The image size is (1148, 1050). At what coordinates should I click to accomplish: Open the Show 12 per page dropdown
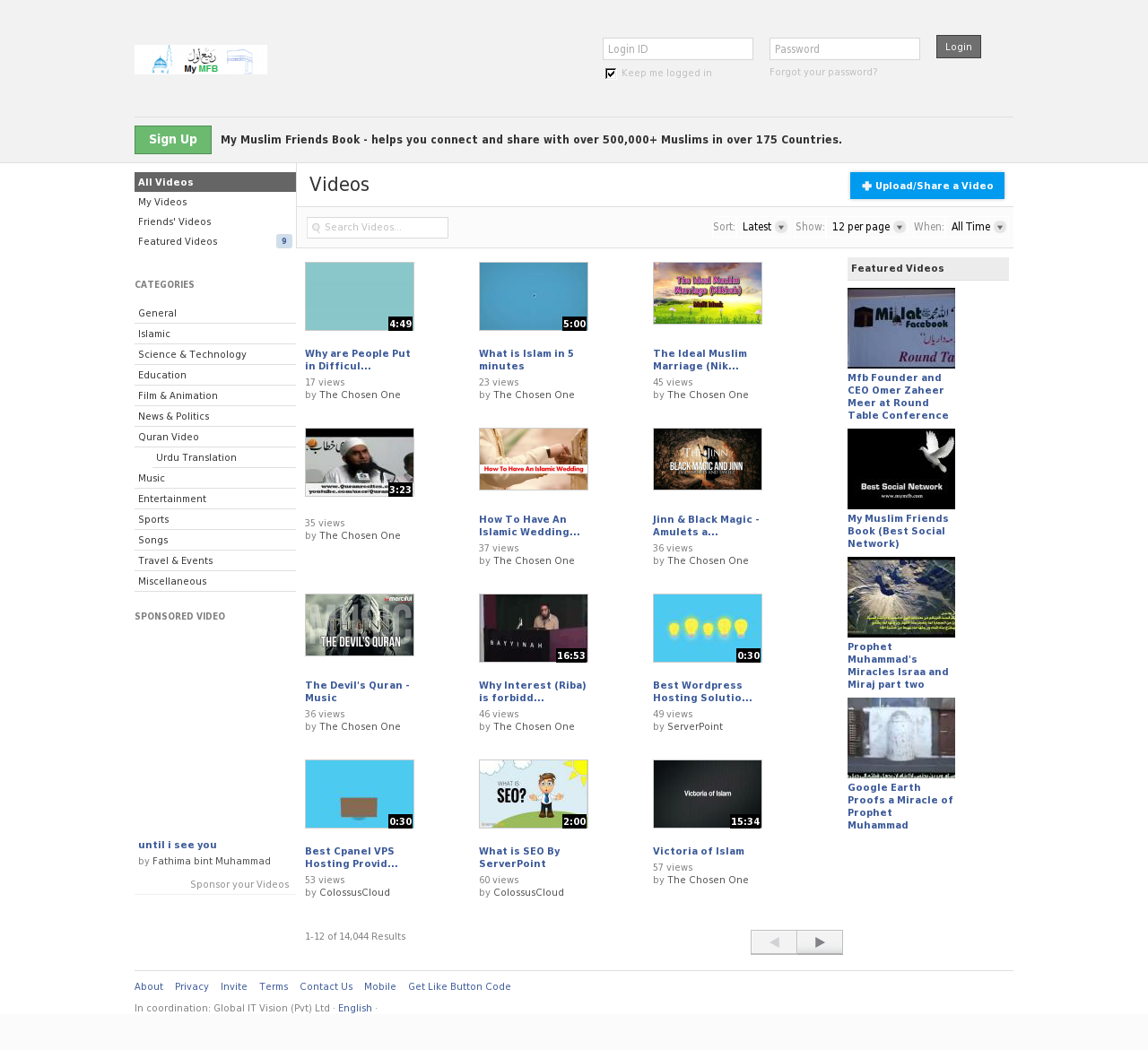[x=868, y=227]
